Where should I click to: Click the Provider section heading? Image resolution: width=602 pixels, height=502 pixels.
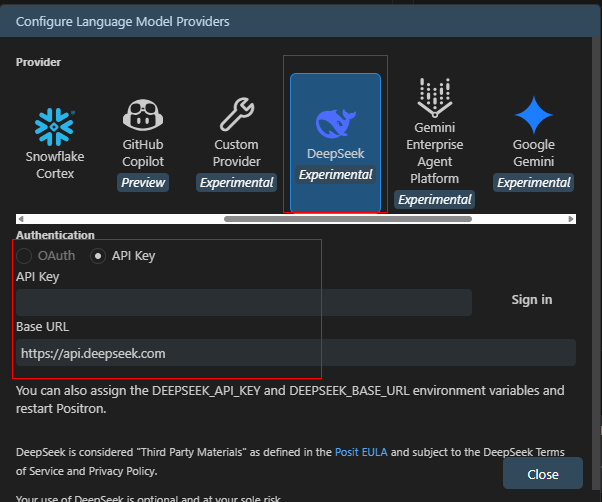coord(38,62)
